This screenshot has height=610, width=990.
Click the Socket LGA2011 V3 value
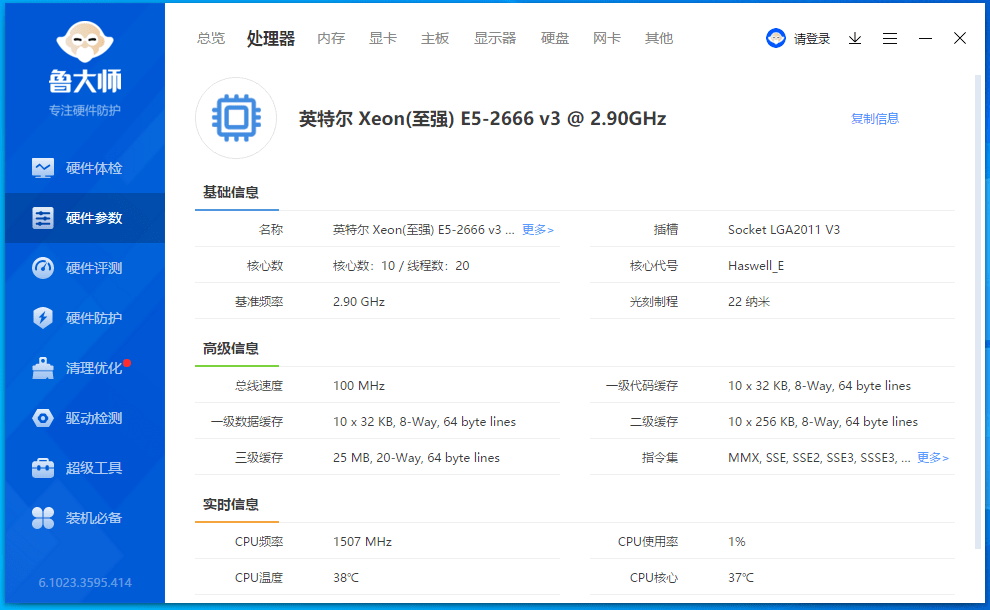click(x=784, y=230)
